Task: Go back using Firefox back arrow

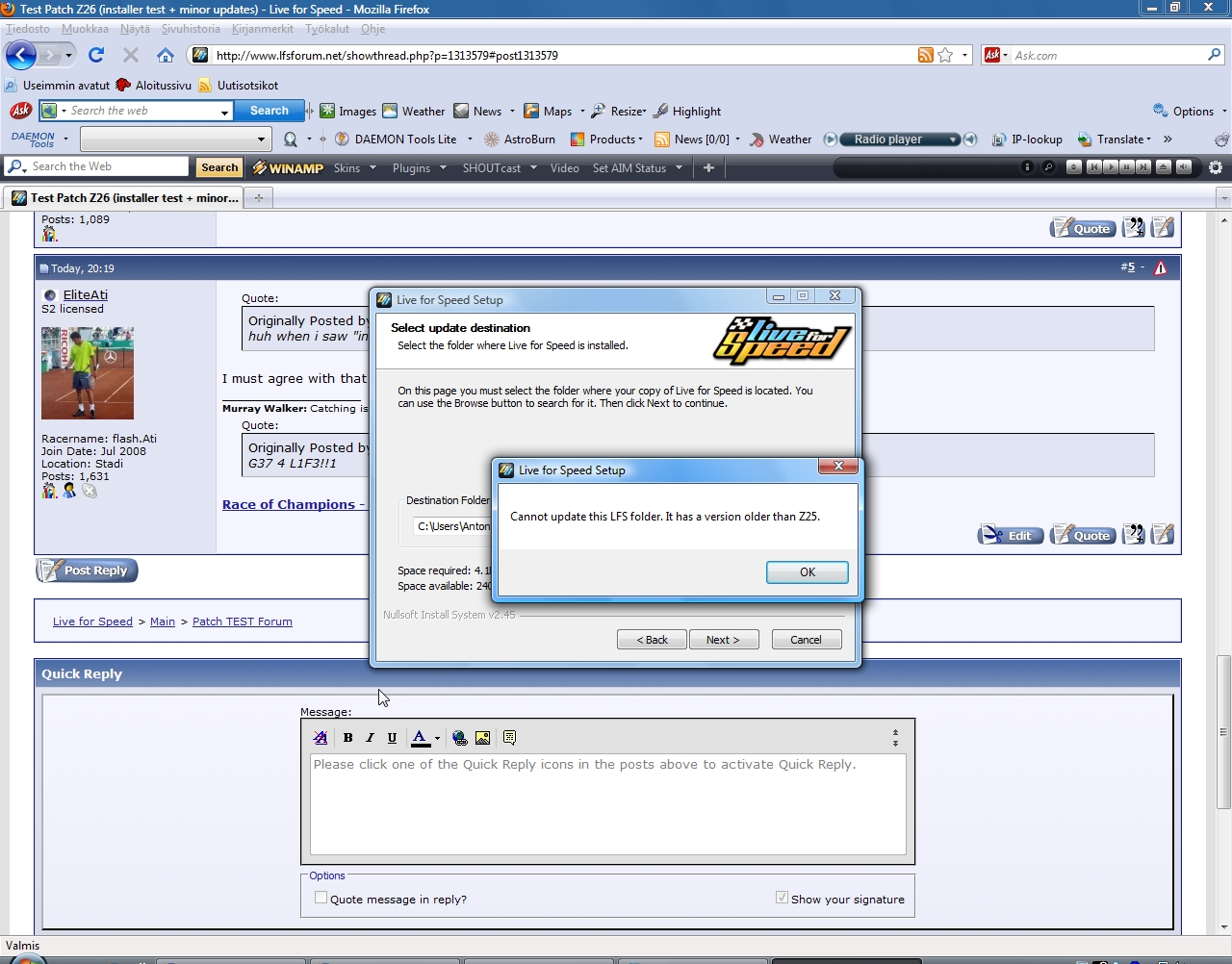Action: tap(20, 55)
